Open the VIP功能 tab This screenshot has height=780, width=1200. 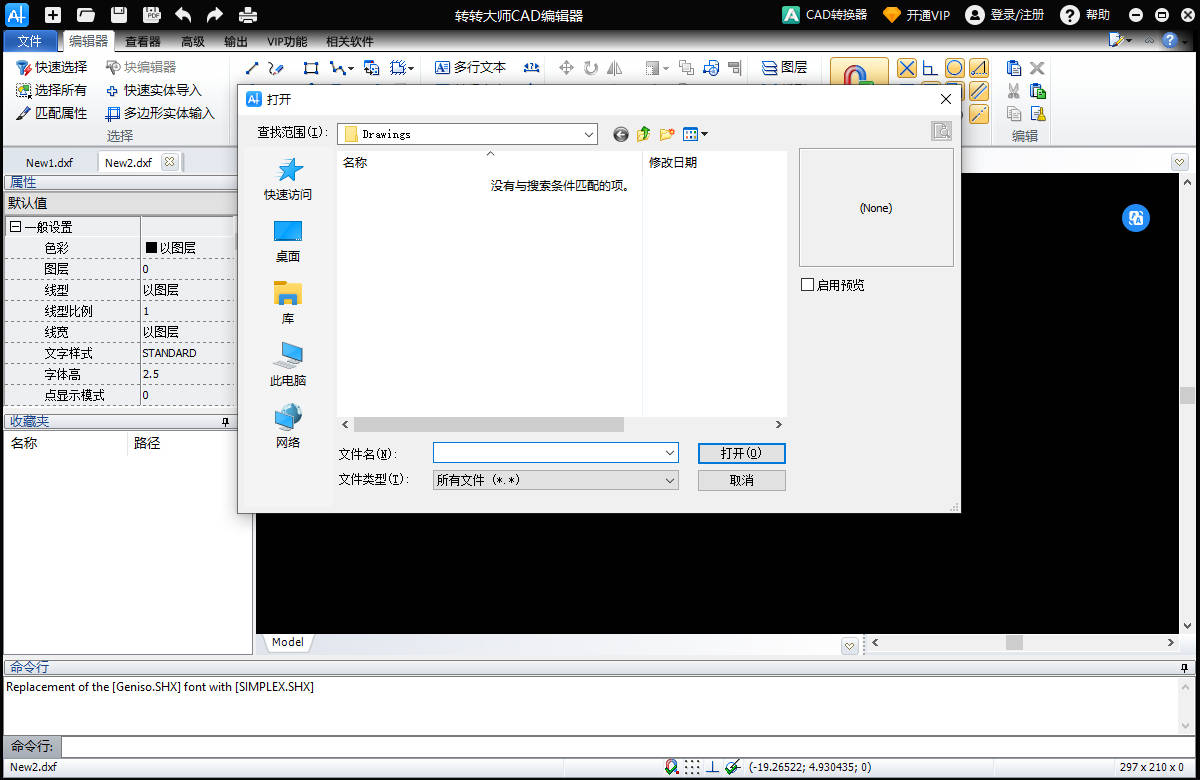[x=287, y=42]
